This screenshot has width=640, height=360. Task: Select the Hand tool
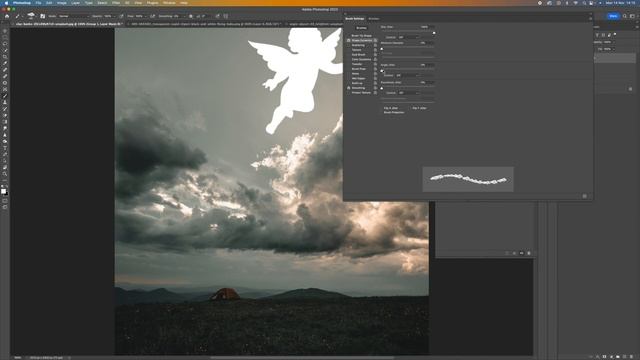click(5, 167)
